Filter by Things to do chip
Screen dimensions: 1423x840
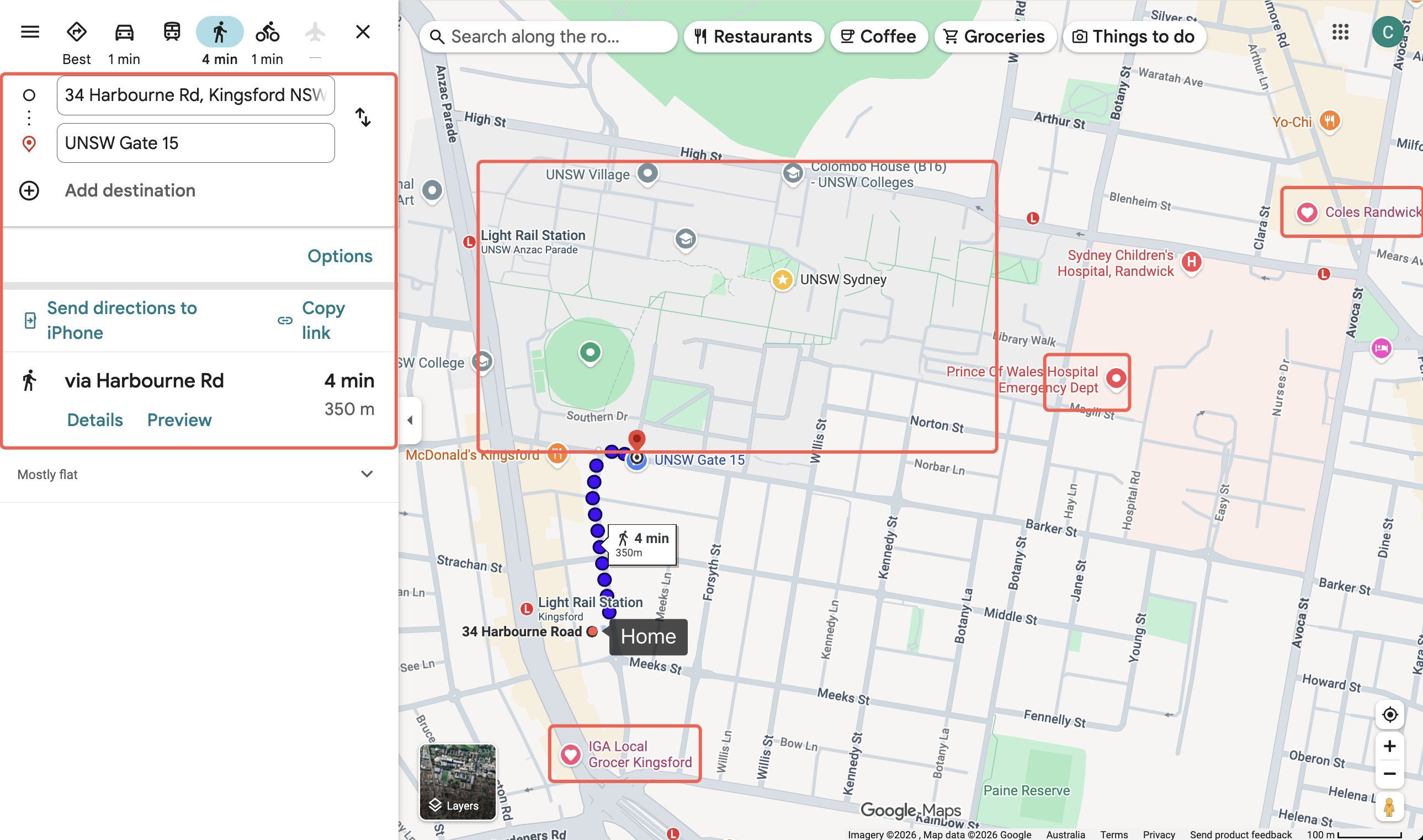click(x=1134, y=37)
